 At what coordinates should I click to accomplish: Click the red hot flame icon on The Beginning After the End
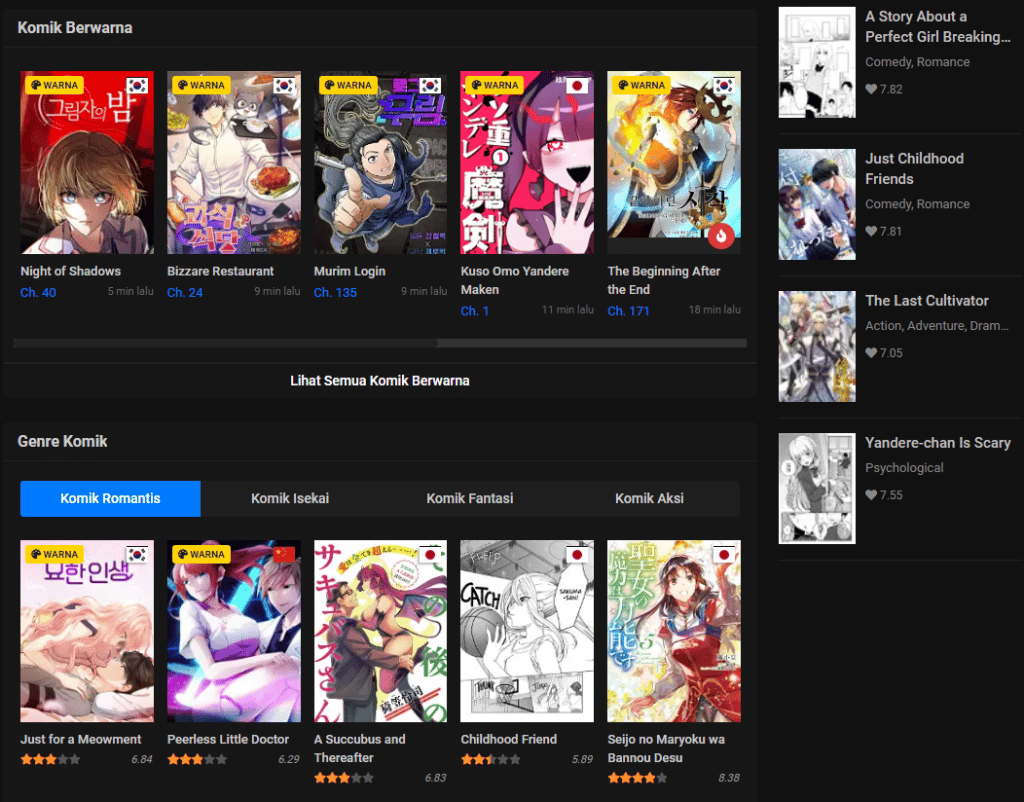(722, 236)
